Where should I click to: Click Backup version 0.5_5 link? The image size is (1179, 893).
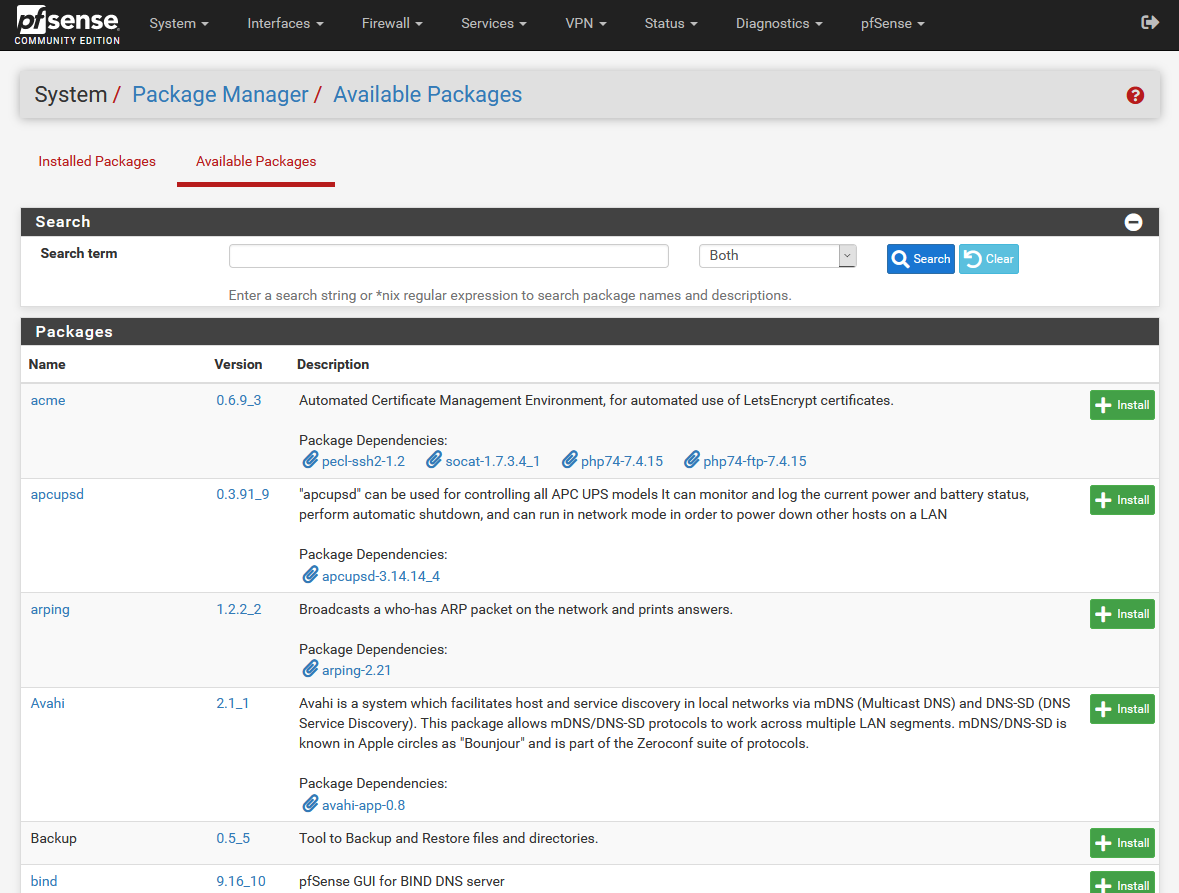233,838
